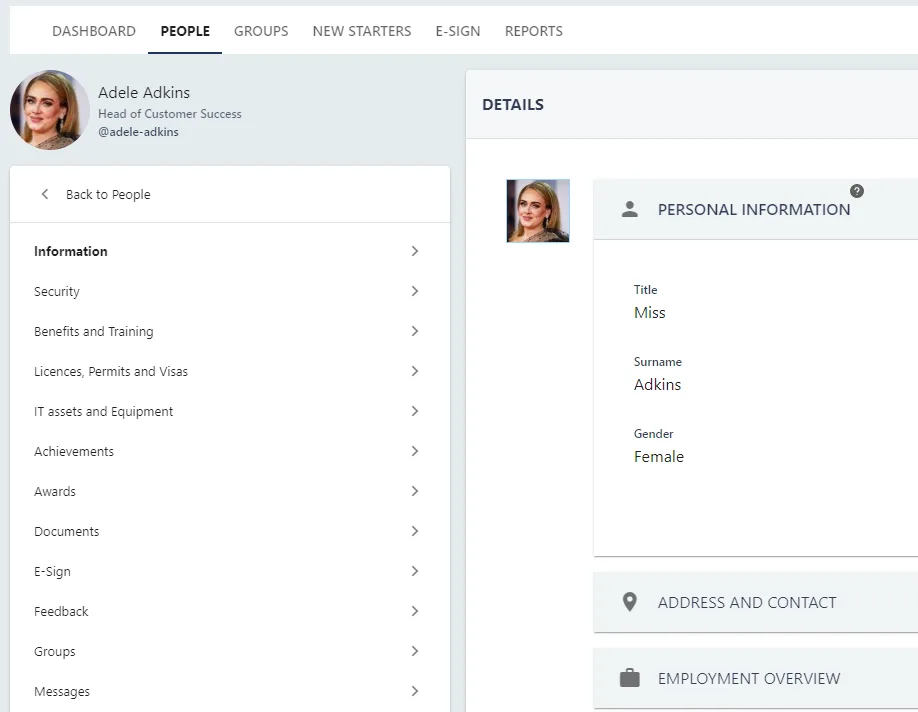Click the person icon beside Personal Information
This screenshot has height=712, width=918.
[x=629, y=209]
